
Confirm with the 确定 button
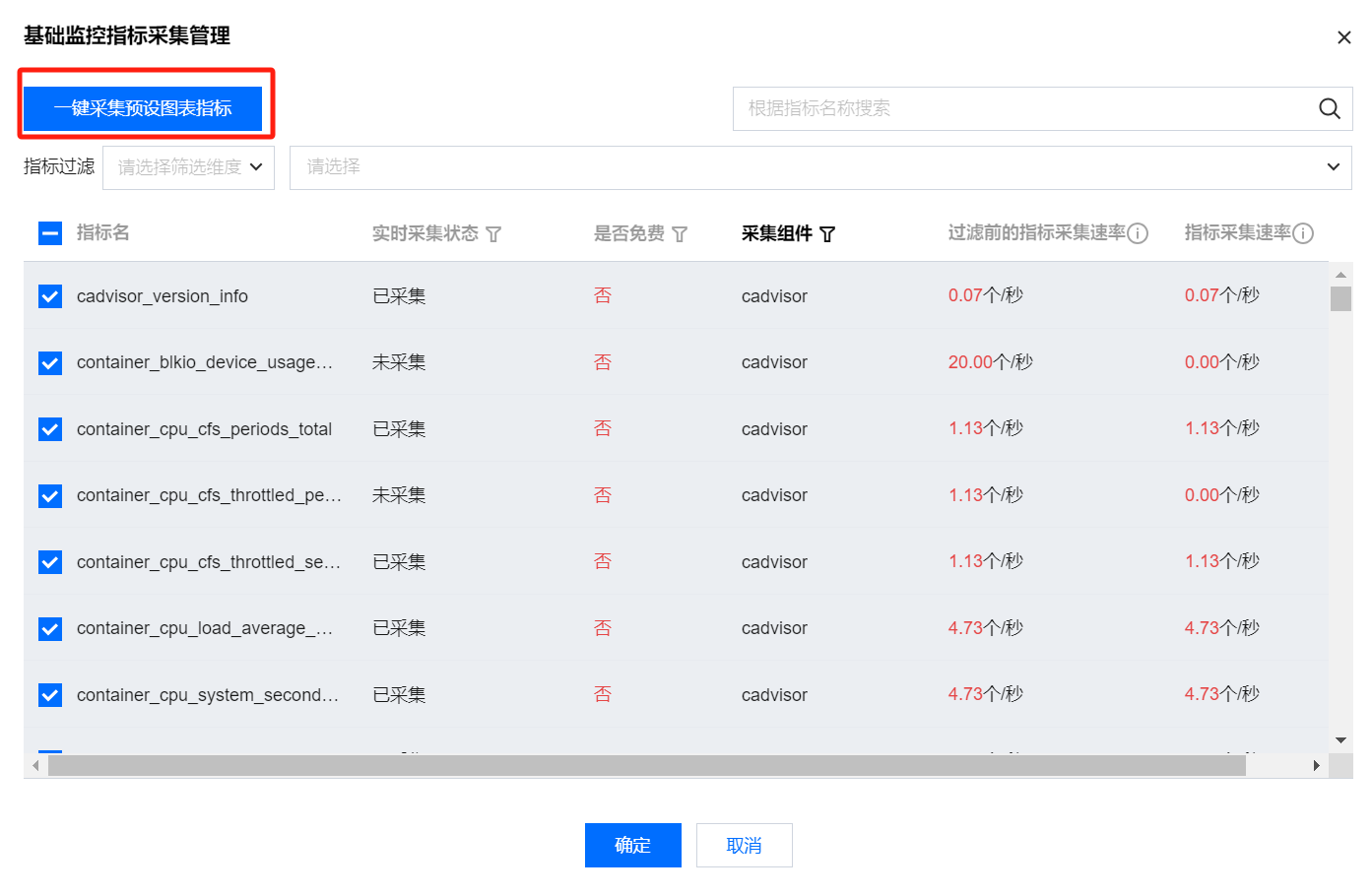[x=632, y=845]
